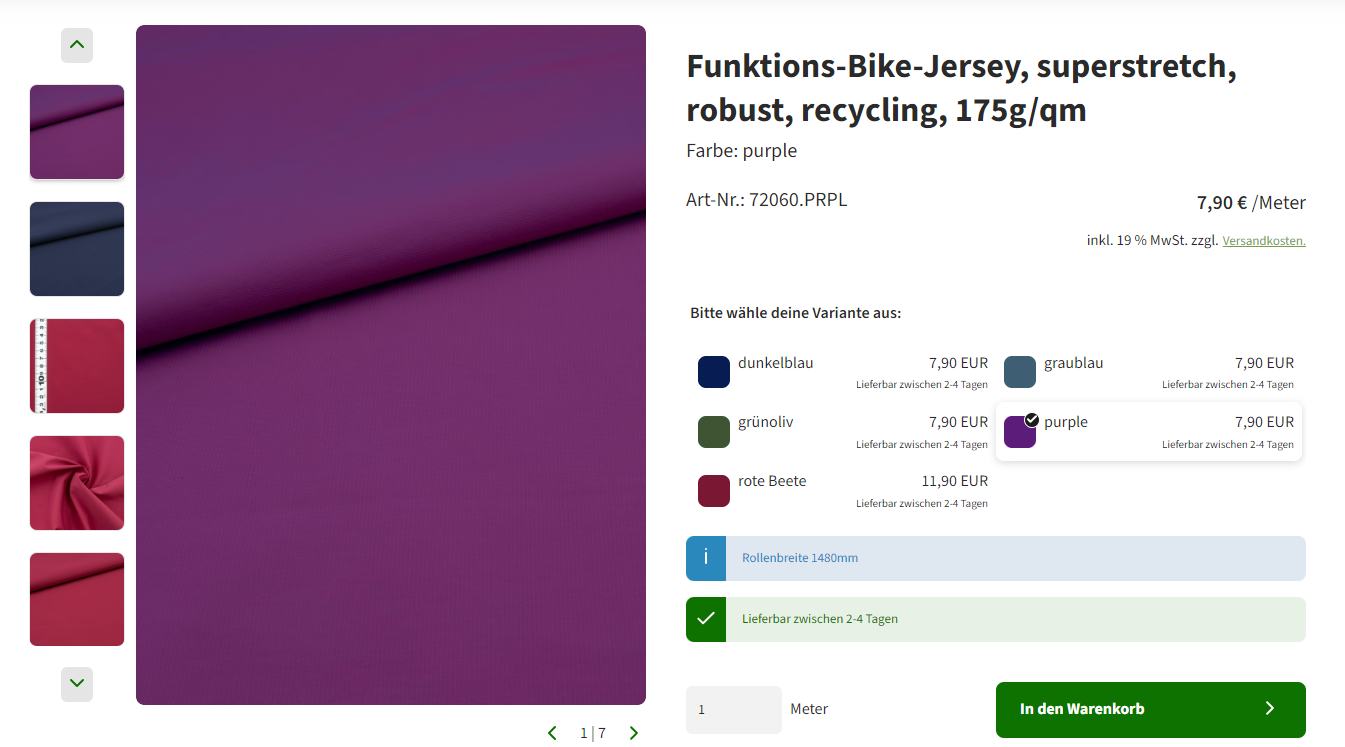
Task: Click the large purple fabric main image
Action: 391,365
